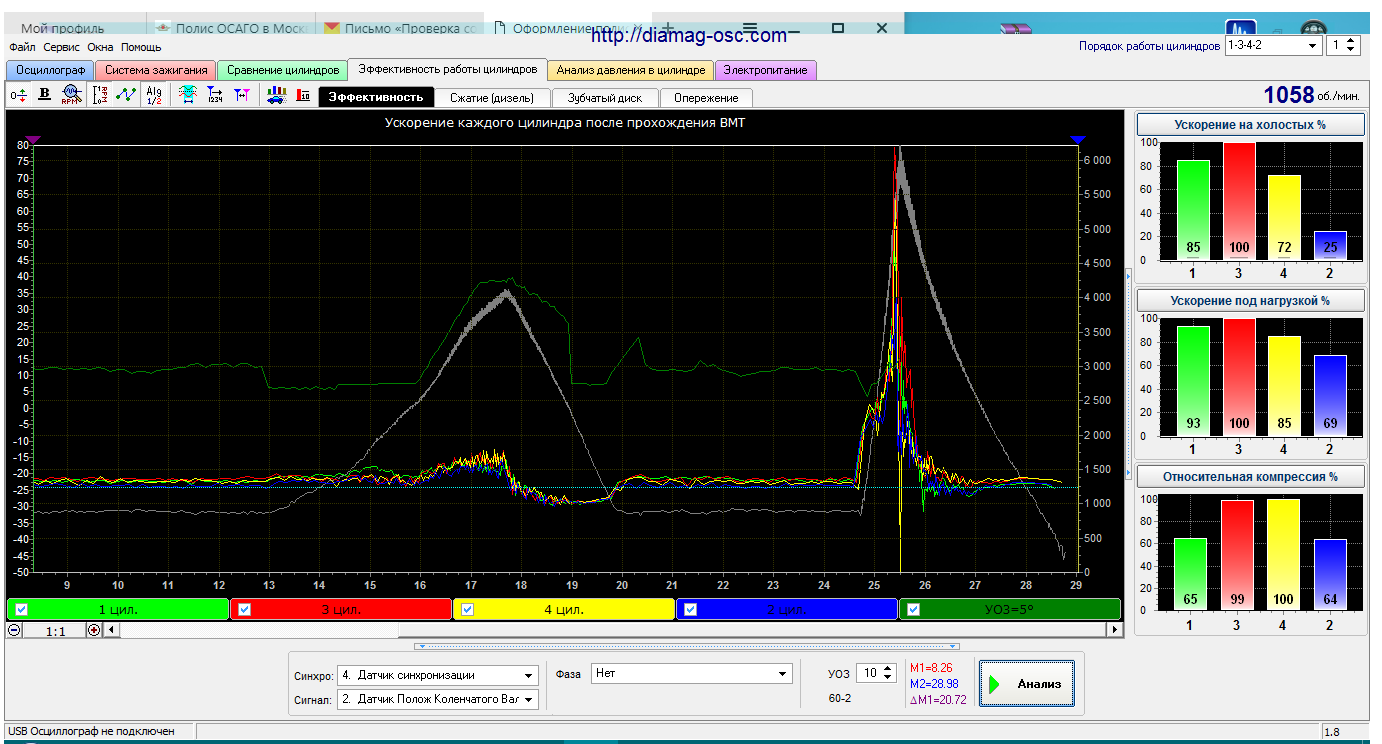The width and height of the screenshot is (1382, 744).
Task: Click the purple triangle marker atop graph
Action: 33,140
